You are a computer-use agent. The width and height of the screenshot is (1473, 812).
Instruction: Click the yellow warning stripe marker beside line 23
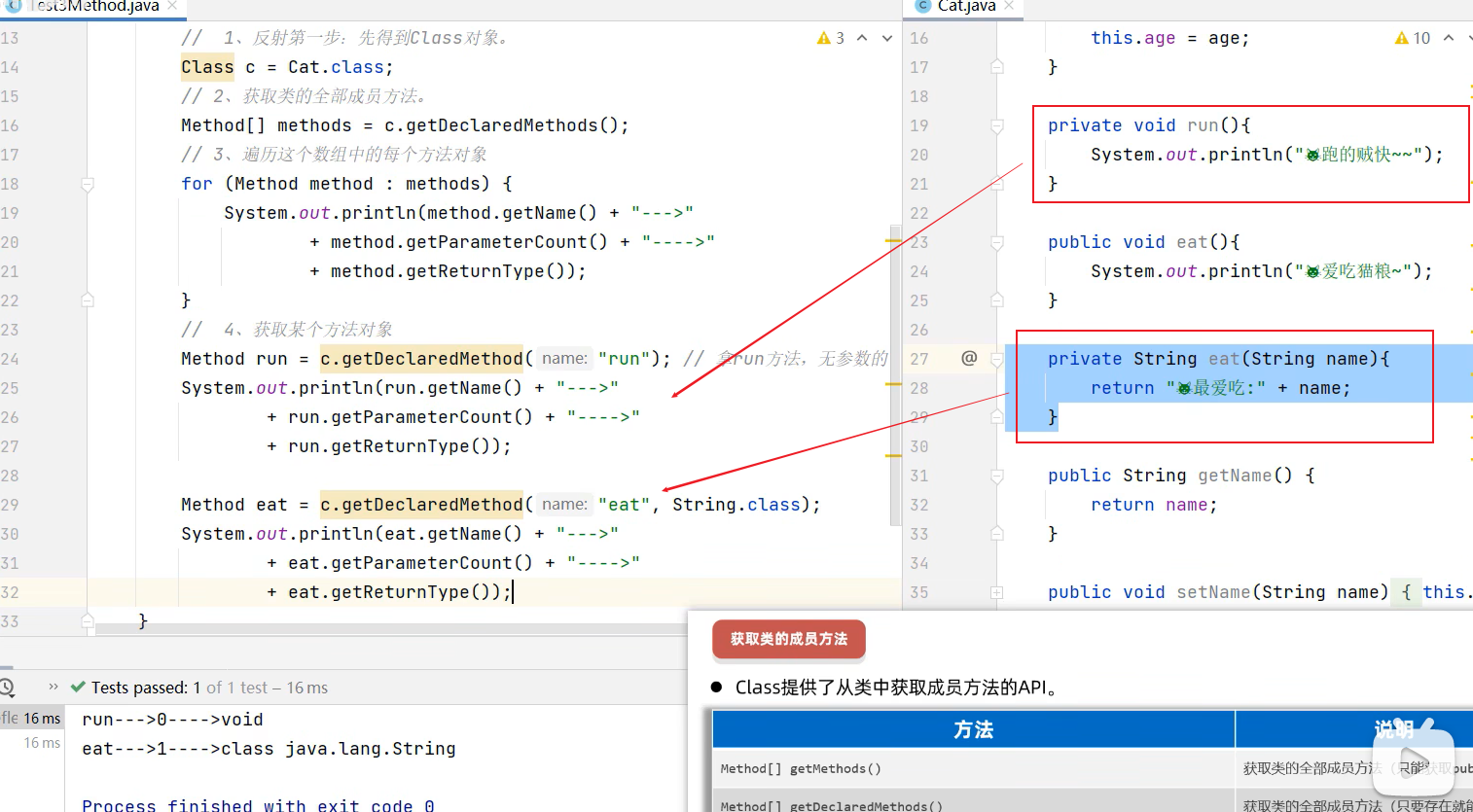coord(894,239)
